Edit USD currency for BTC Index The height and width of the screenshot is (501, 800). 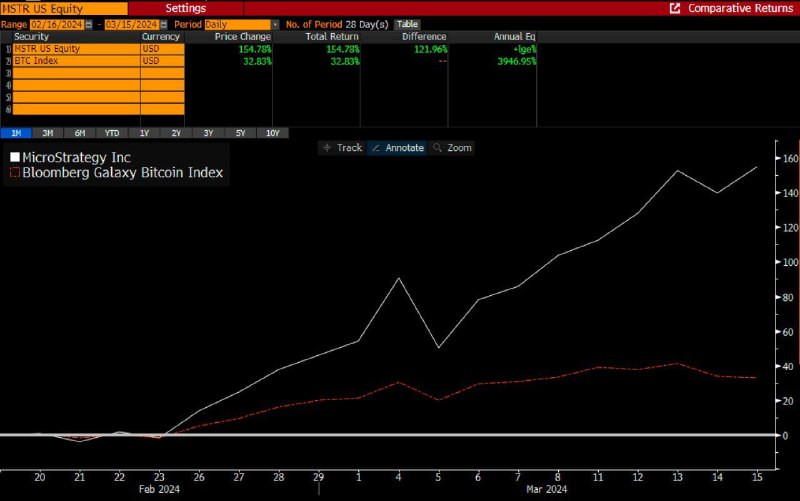pos(162,61)
